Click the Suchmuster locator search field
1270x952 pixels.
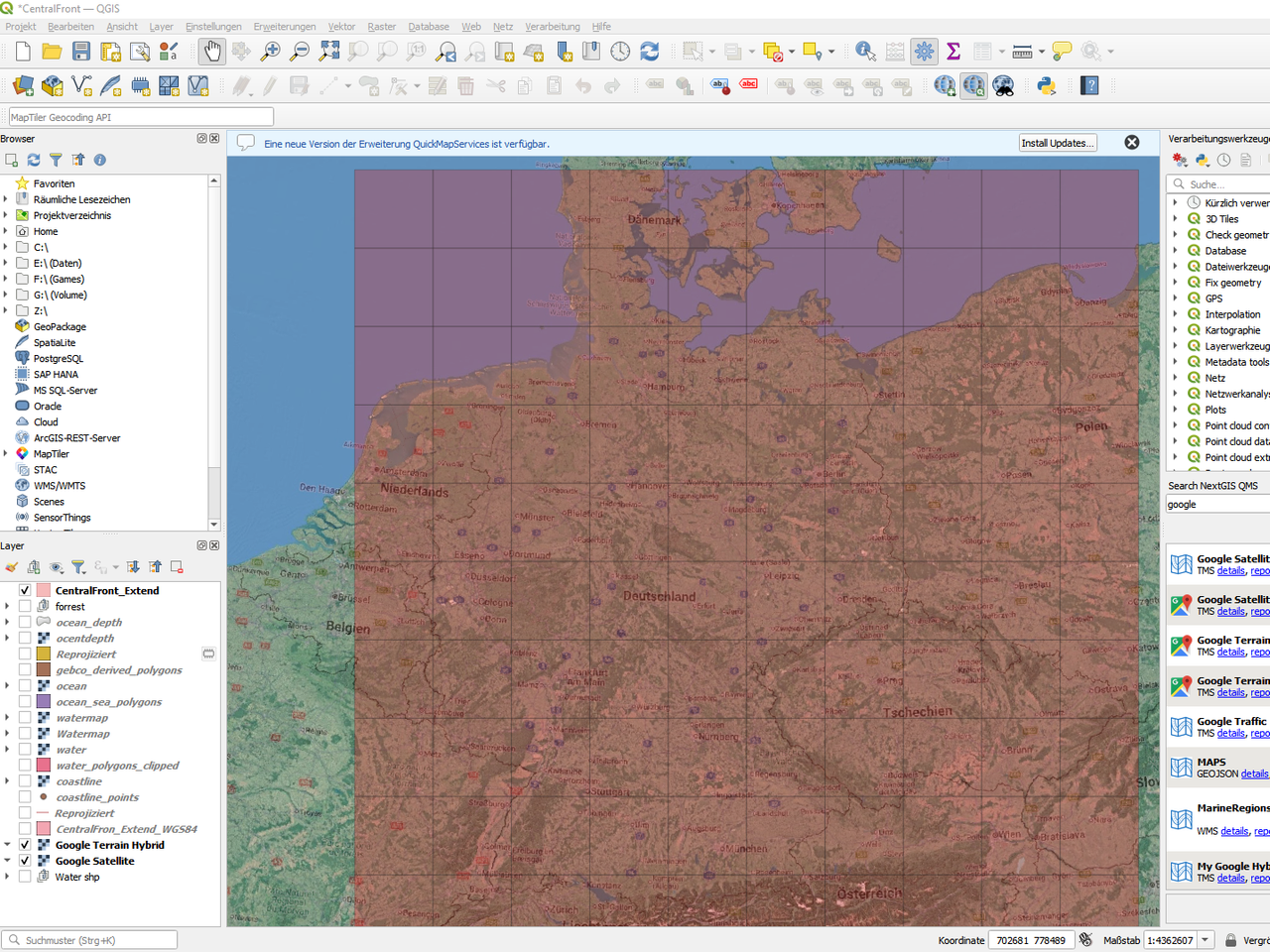(90, 940)
